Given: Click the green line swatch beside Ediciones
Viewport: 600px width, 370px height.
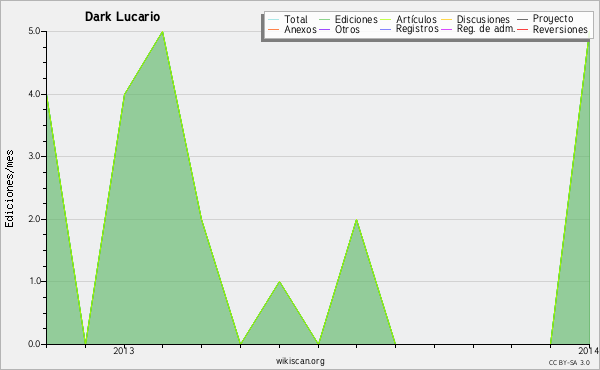Looking at the screenshot, I should tap(324, 20).
